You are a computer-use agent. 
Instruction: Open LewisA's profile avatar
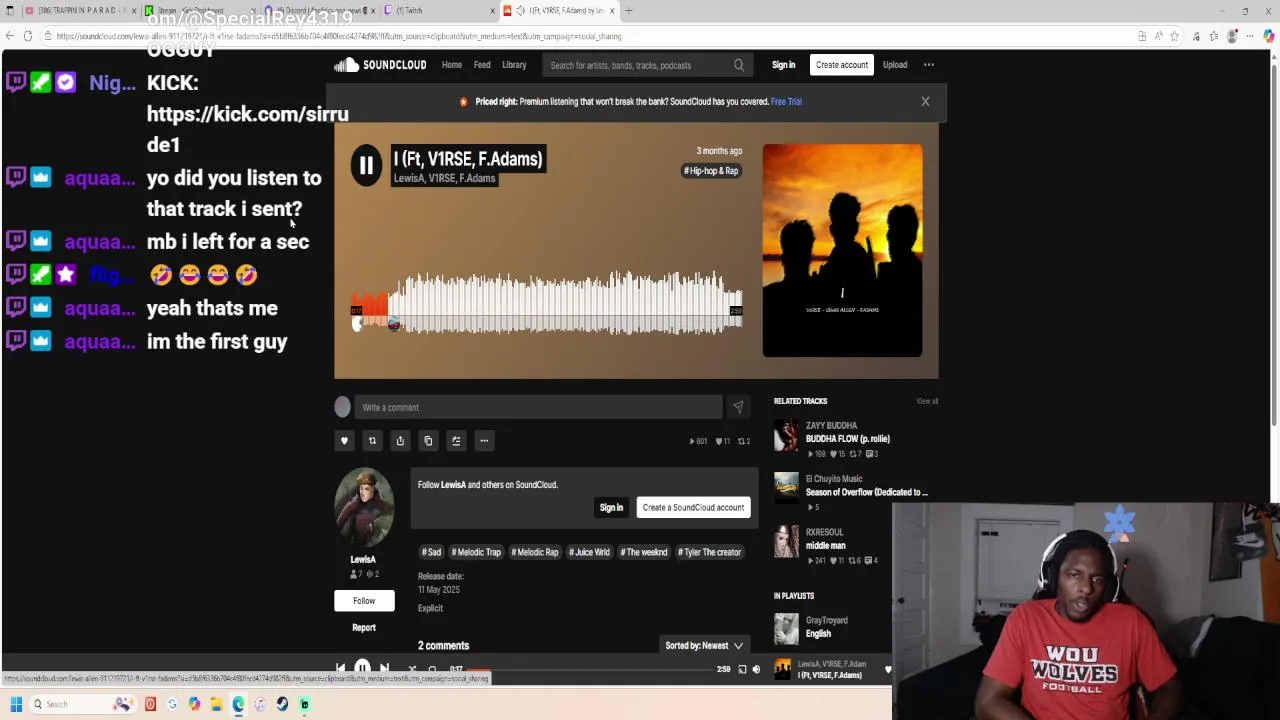[x=364, y=507]
